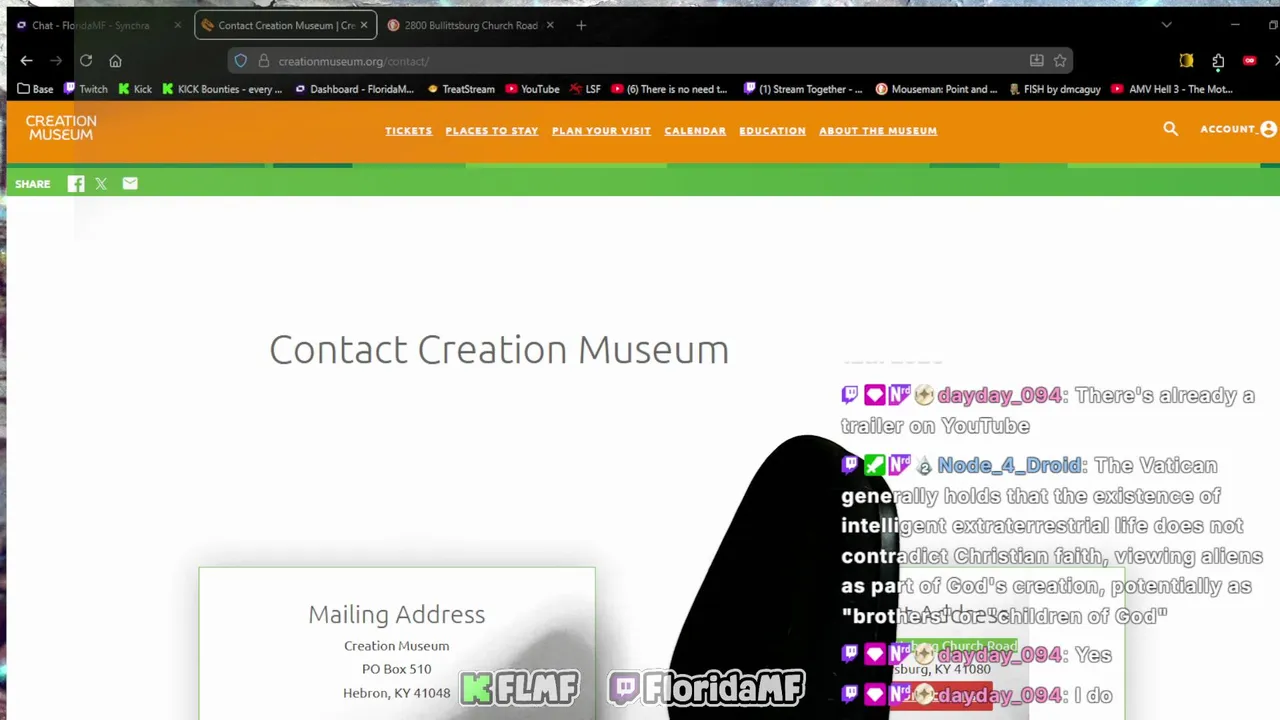
Task: Click the 'PO Box 510' text line
Action: (396, 669)
